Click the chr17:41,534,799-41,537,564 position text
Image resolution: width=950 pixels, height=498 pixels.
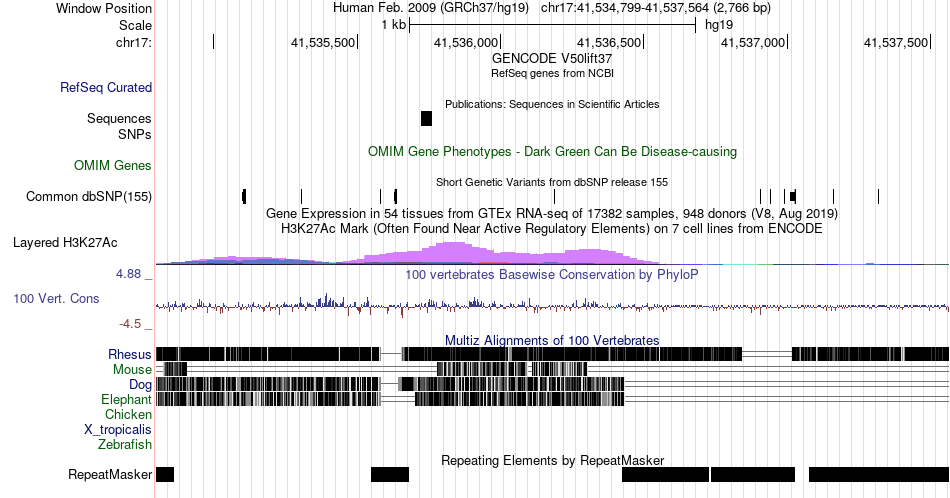pyautogui.click(x=656, y=8)
